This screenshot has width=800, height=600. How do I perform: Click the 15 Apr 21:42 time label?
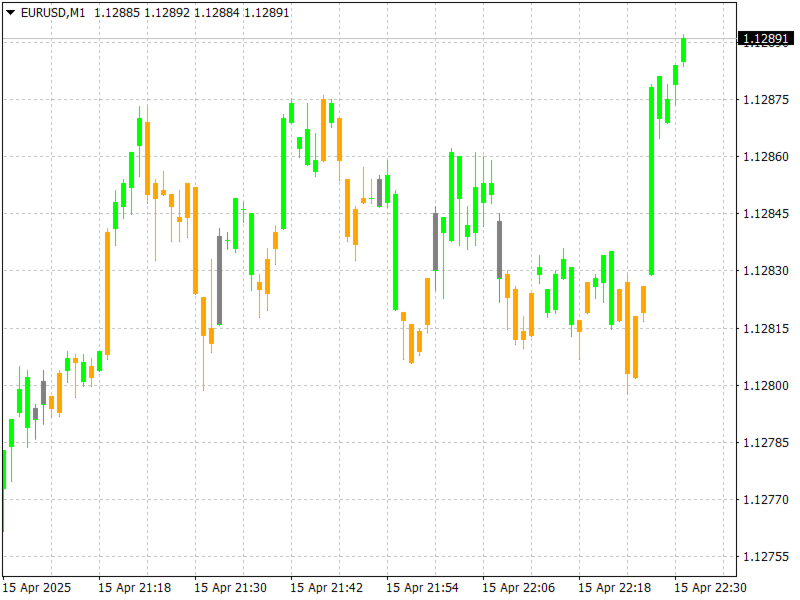pos(327,588)
